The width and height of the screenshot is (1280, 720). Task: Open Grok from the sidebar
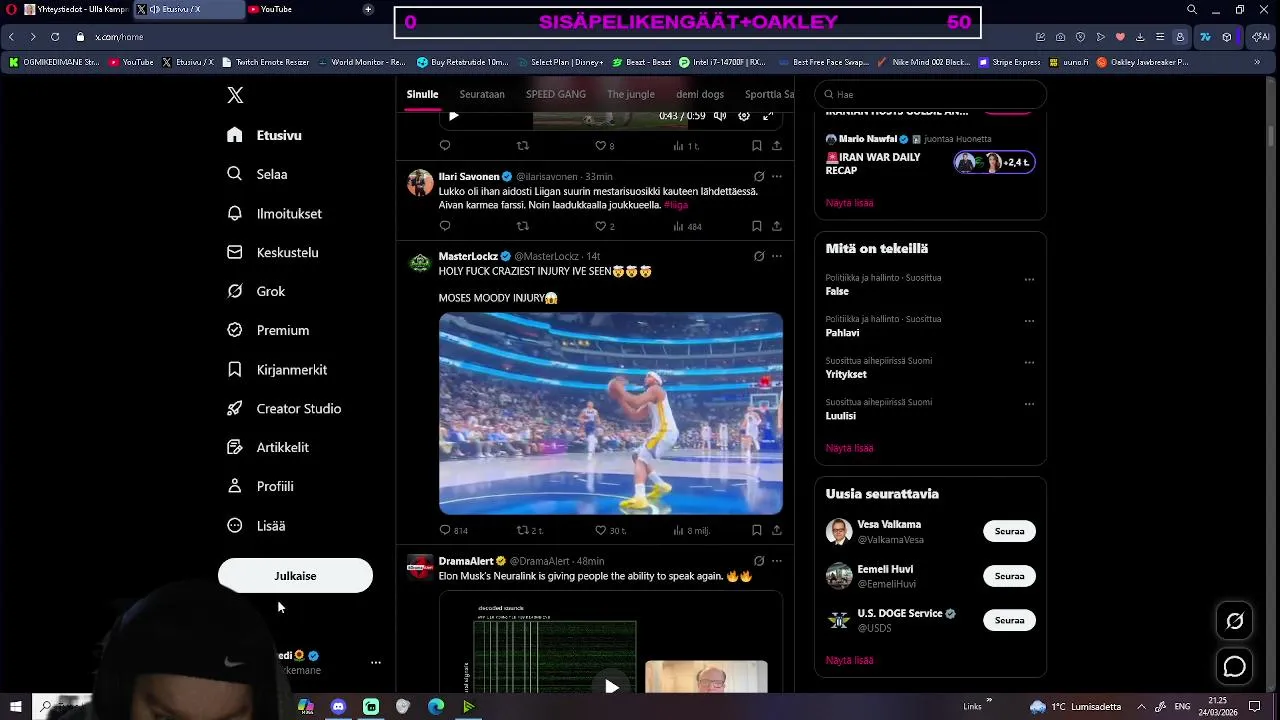(x=257, y=291)
